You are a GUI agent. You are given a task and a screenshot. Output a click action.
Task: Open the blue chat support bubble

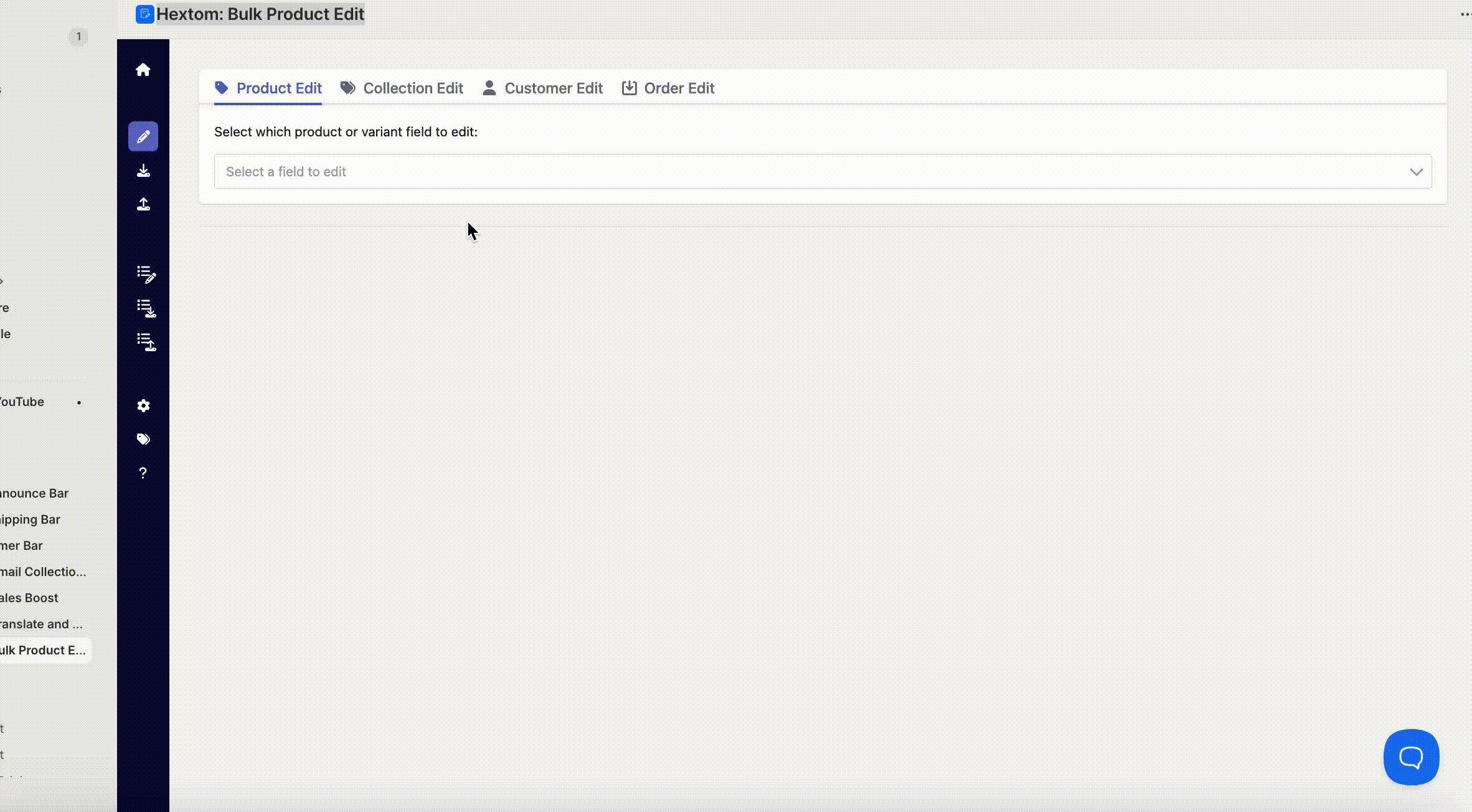(x=1411, y=757)
